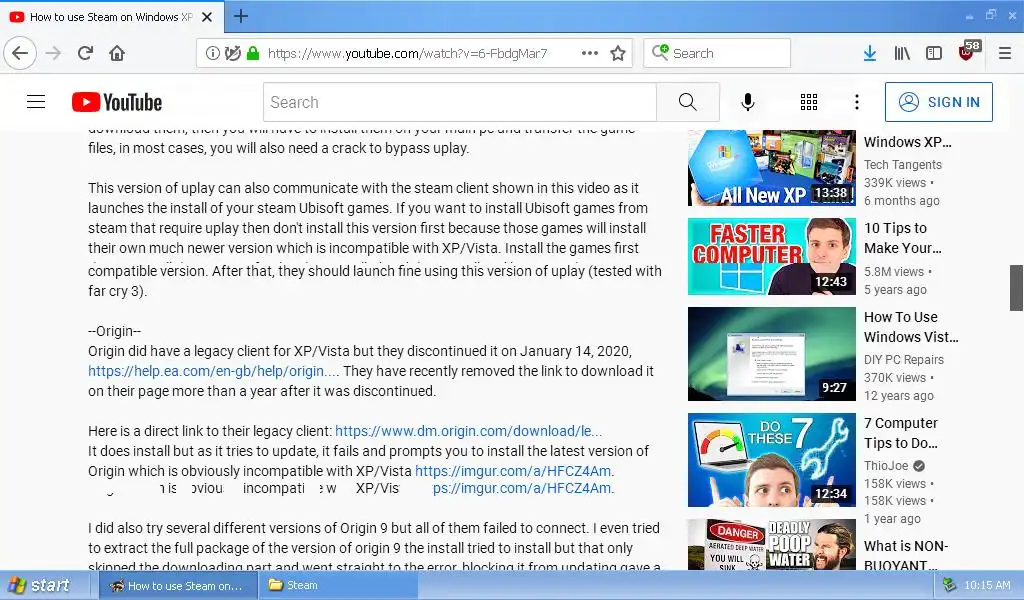
Task: Show site information icon in address bar
Action: 212,53
